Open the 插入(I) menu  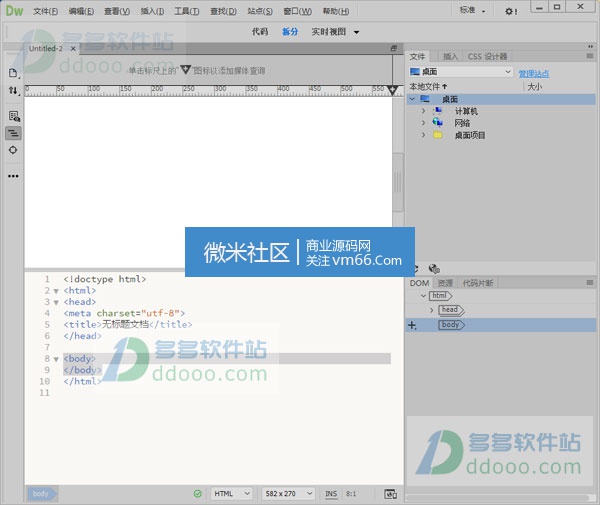tap(152, 11)
